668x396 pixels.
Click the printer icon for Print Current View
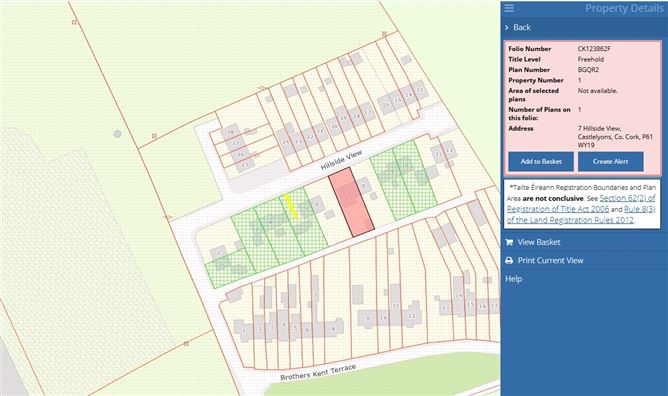(509, 261)
